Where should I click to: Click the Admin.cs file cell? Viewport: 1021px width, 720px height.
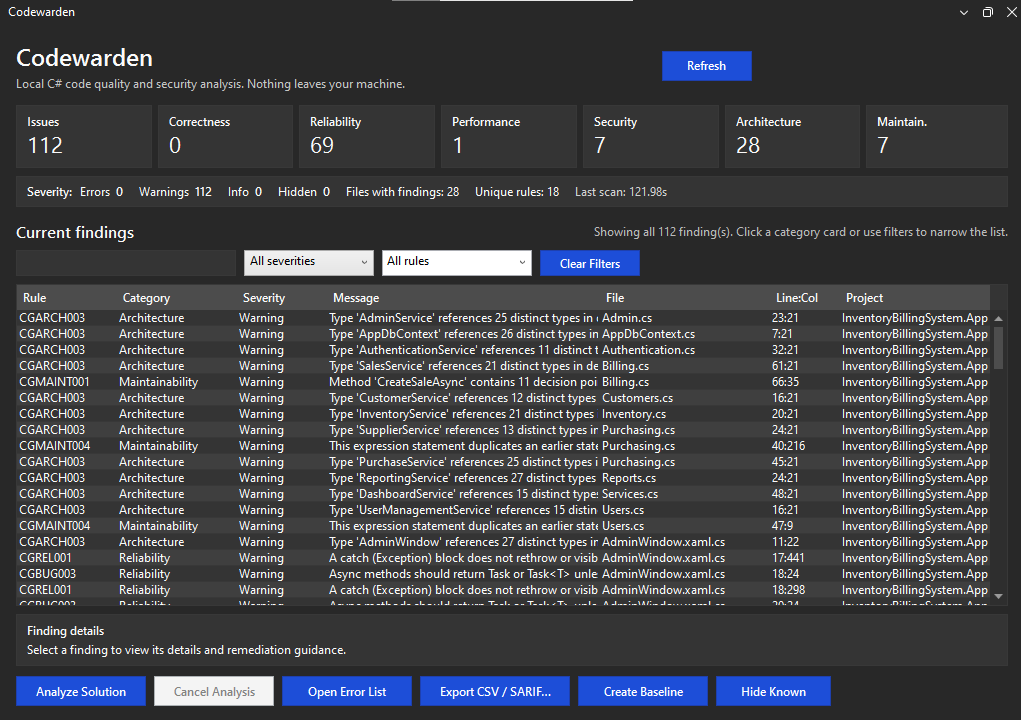[x=627, y=318]
